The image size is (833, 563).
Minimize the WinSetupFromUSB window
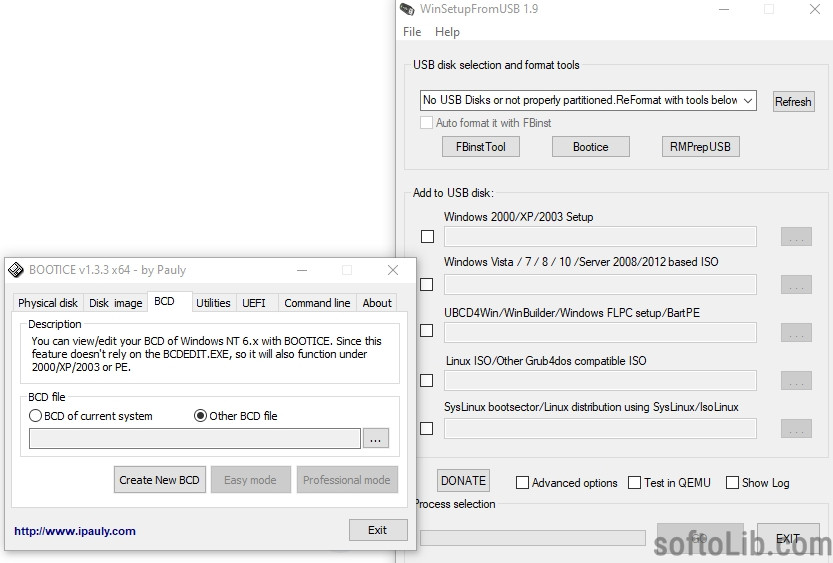724,9
